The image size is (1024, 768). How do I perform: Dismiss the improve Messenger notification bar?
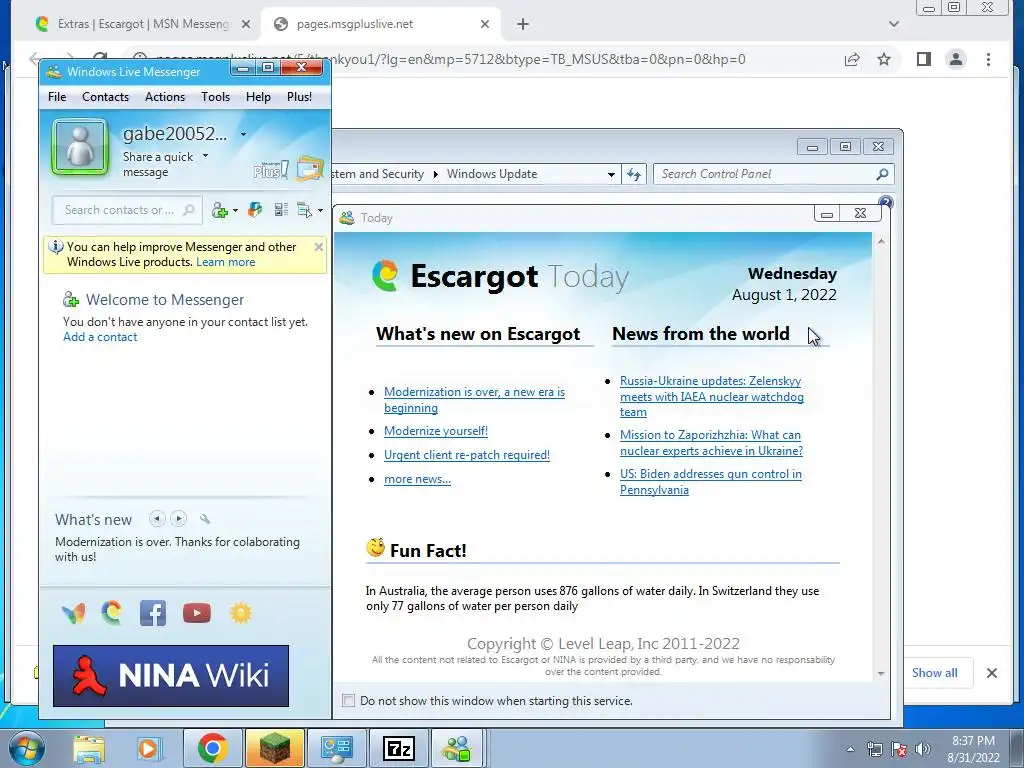[x=319, y=247]
